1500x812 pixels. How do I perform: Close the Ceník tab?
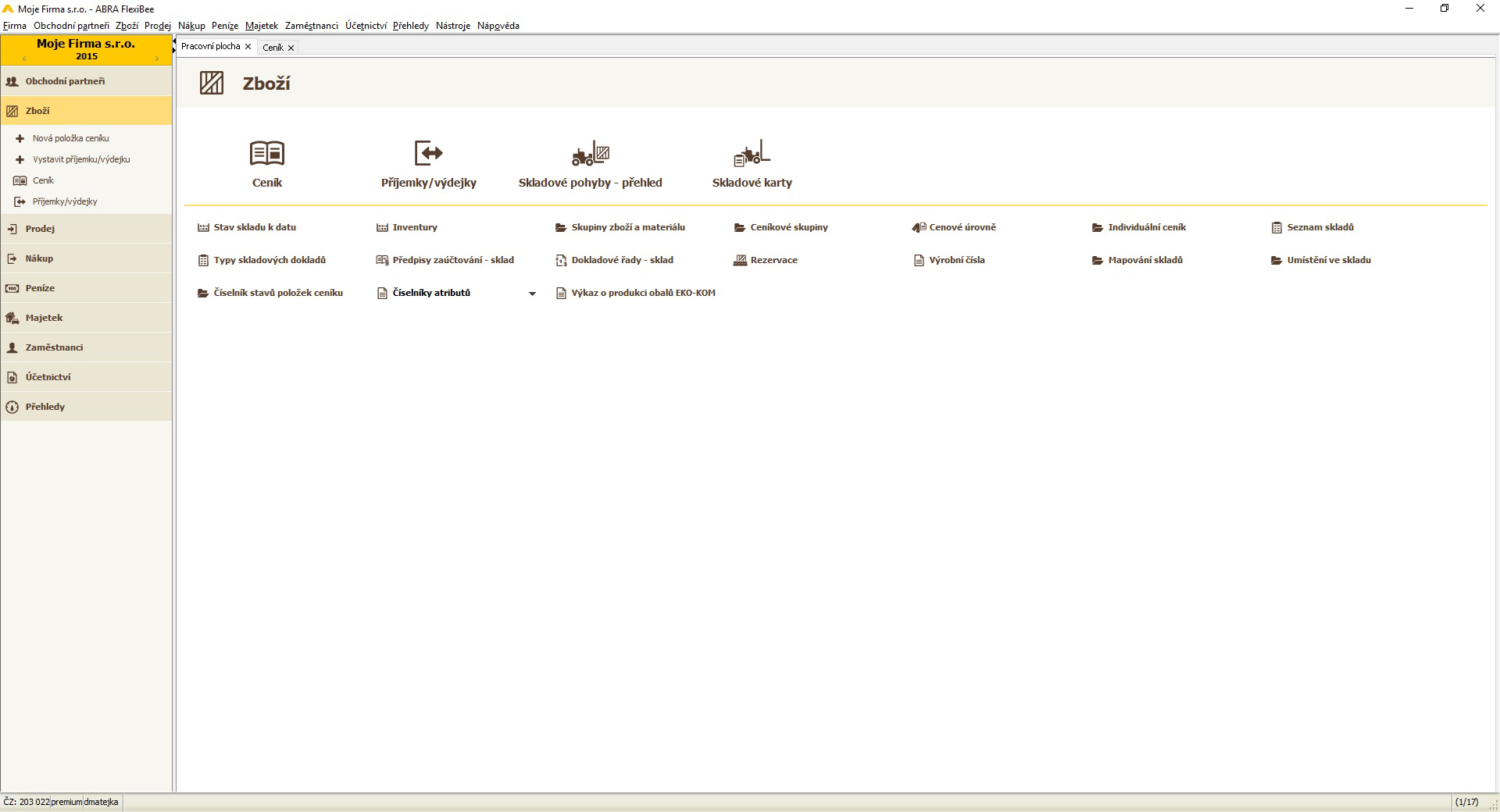pos(291,48)
